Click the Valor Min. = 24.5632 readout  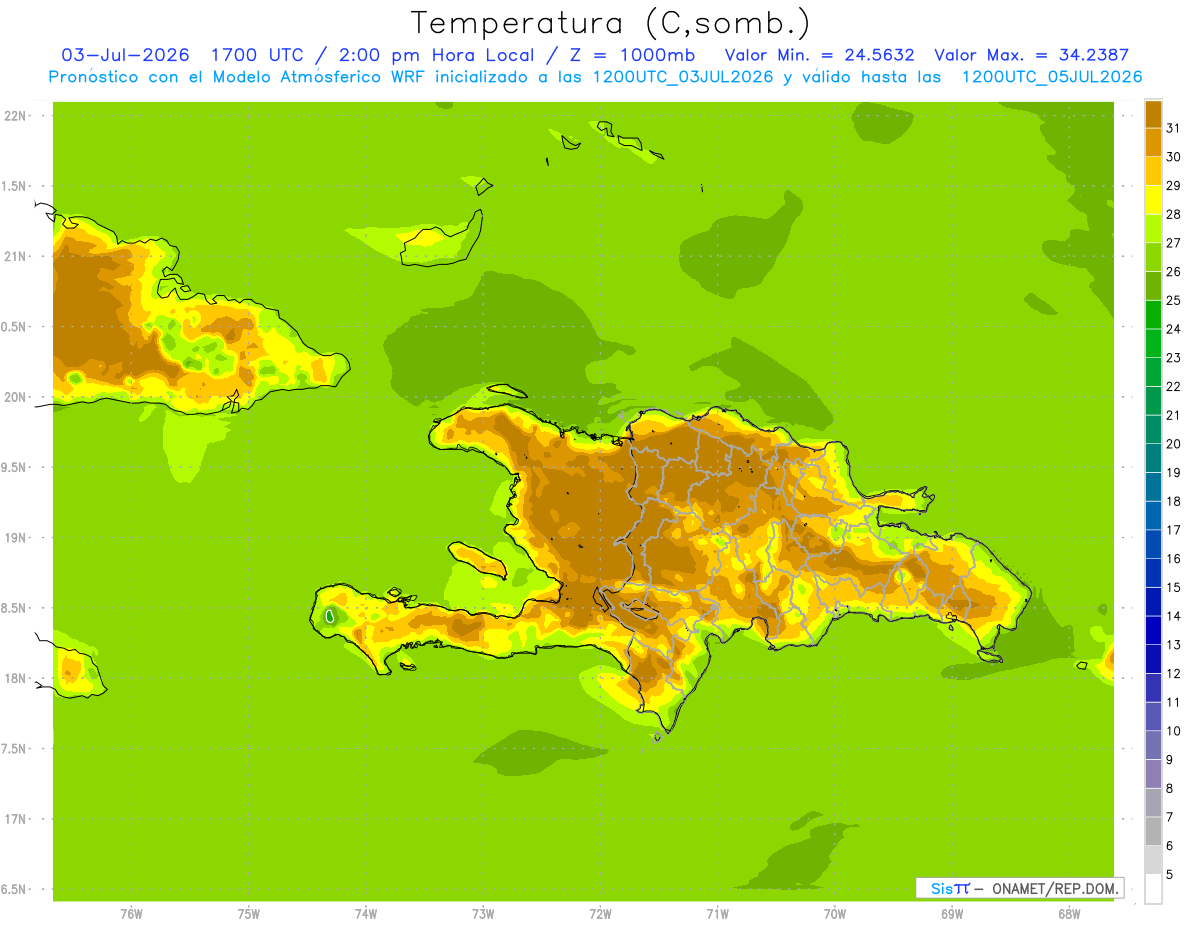(x=819, y=55)
